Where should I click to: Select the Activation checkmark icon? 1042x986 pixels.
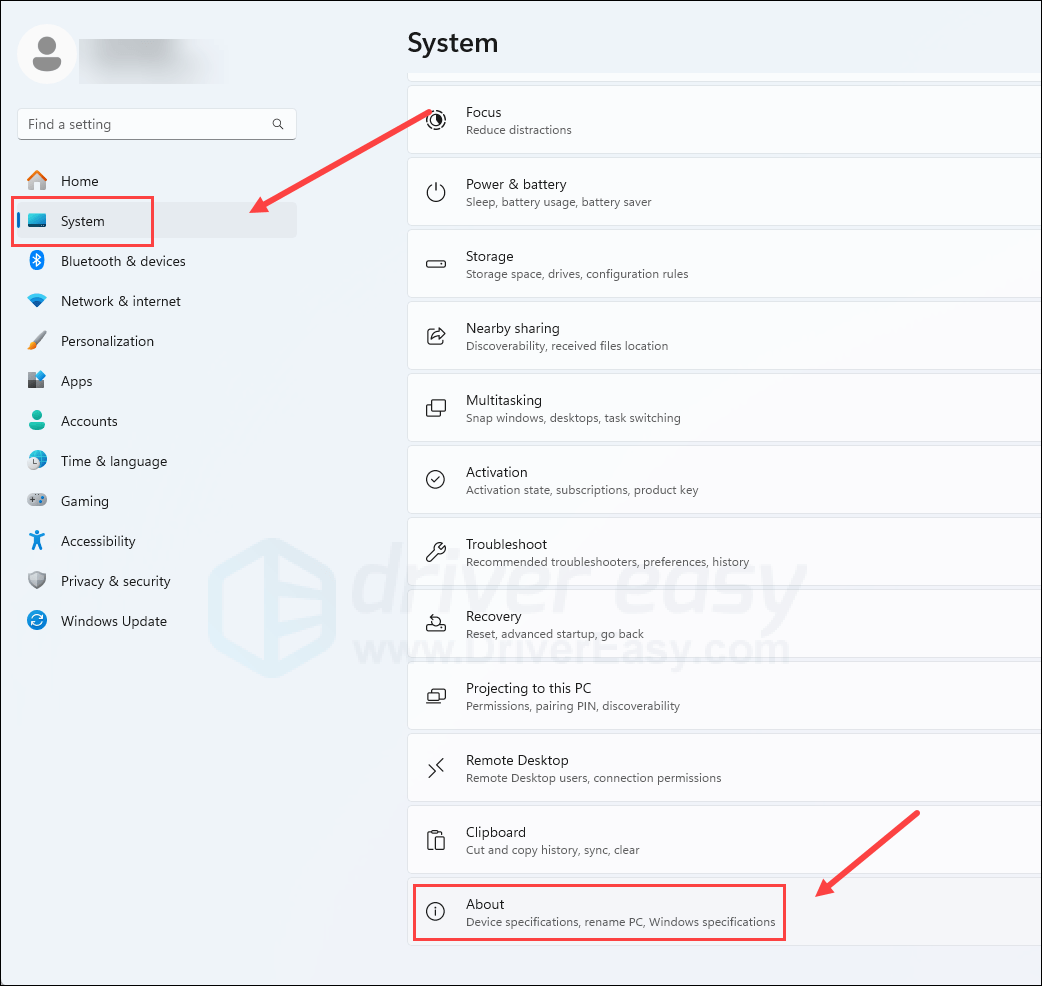coord(435,479)
